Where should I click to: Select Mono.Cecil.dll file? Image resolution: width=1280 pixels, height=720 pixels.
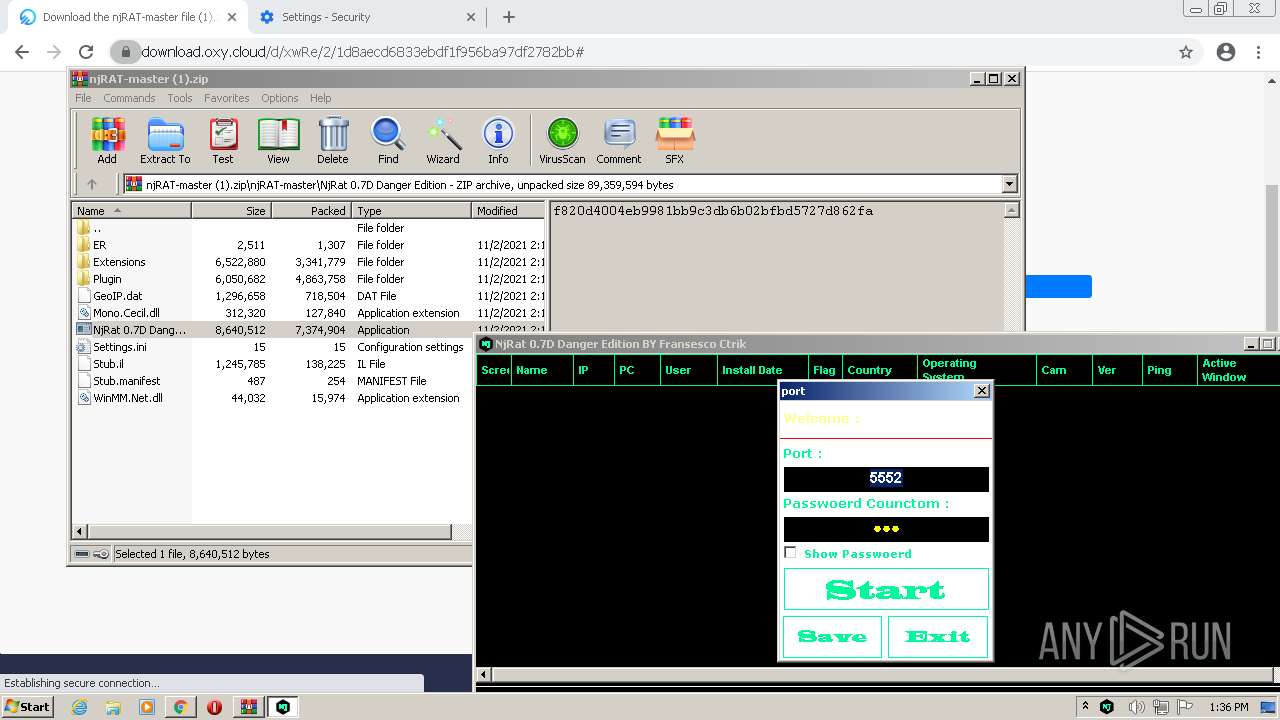tap(310, 313)
